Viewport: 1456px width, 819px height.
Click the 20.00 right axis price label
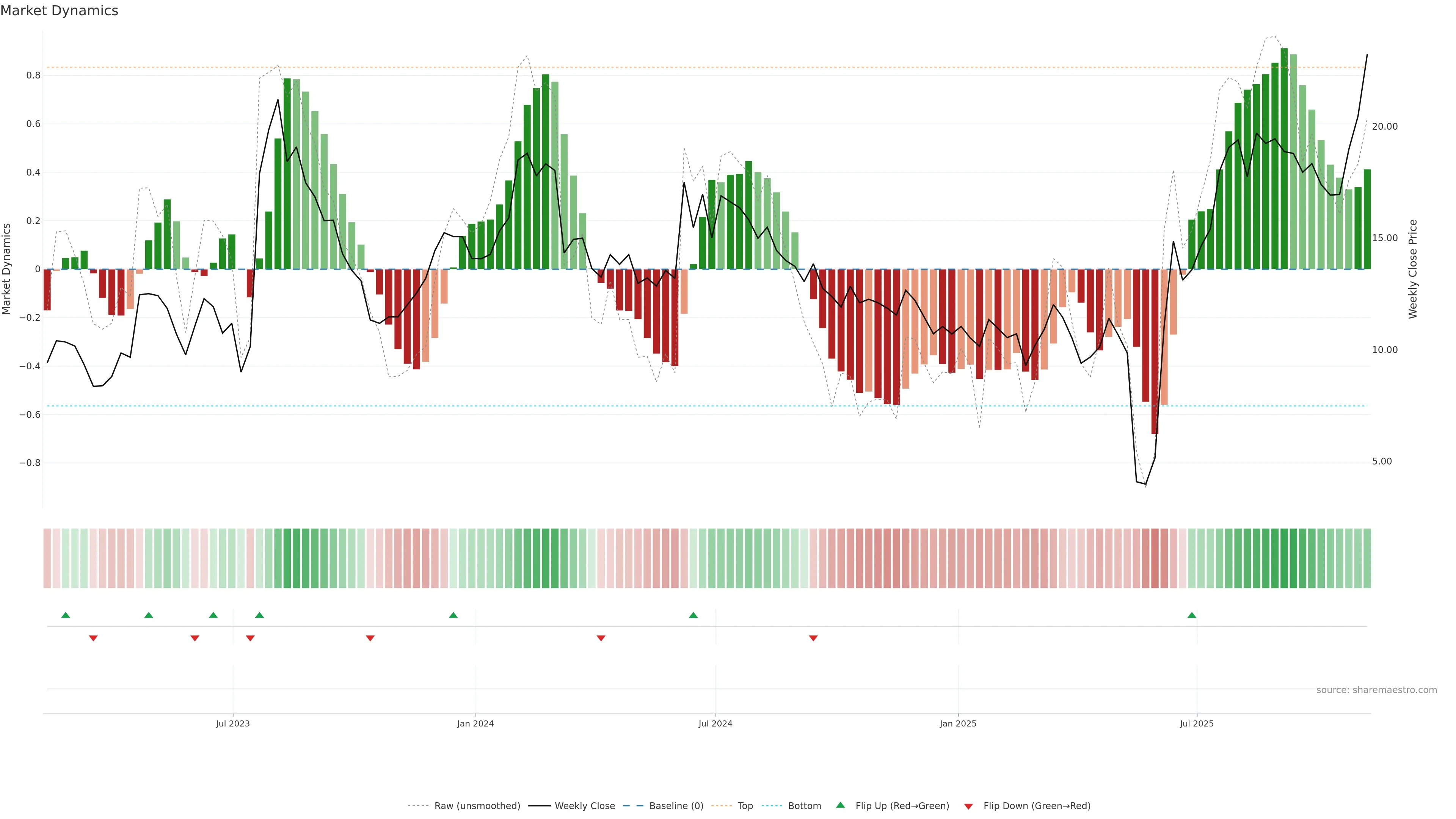tap(1384, 127)
